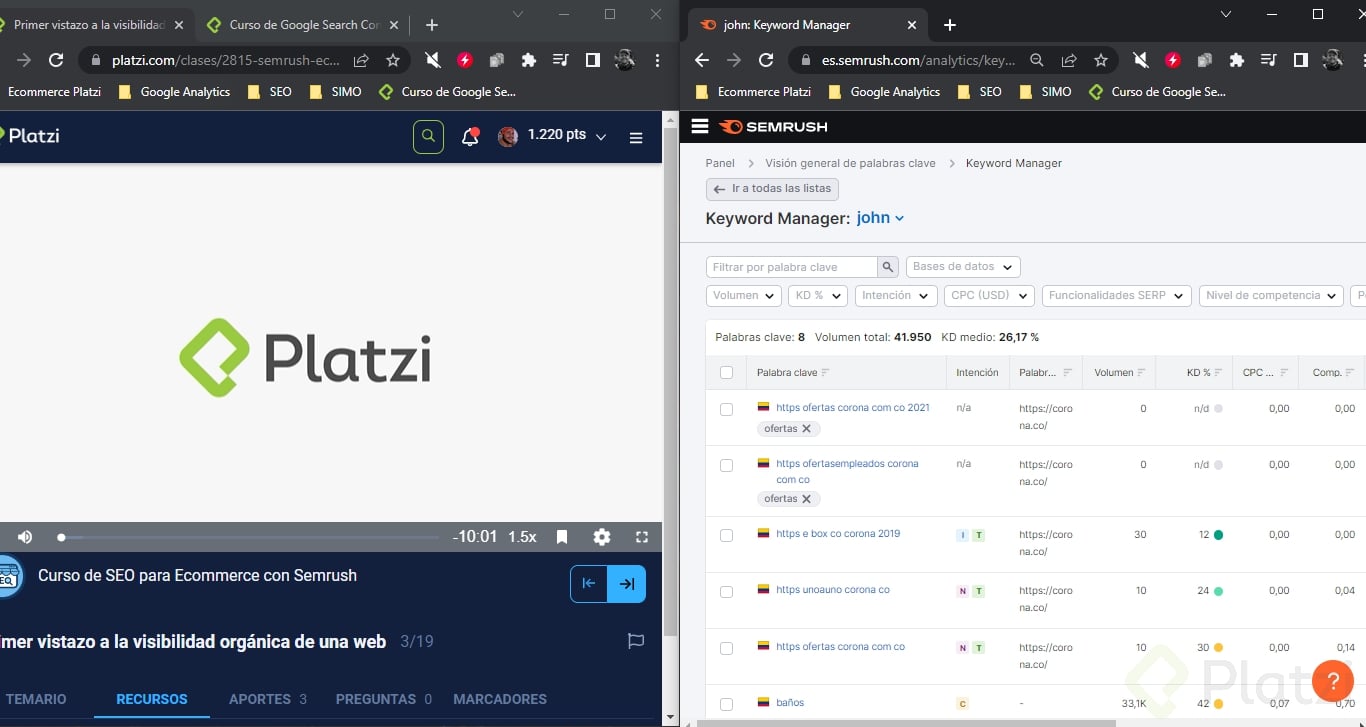This screenshot has height=727, width=1366.
Task: Open the extensions puzzle in the Semrush window
Action: point(1237,60)
